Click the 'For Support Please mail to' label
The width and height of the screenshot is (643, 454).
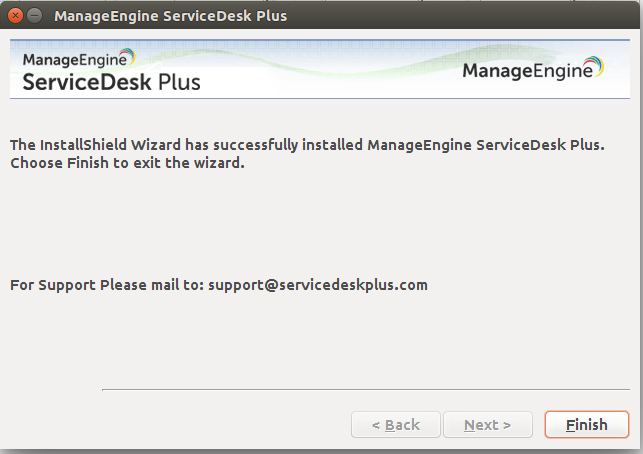106,285
